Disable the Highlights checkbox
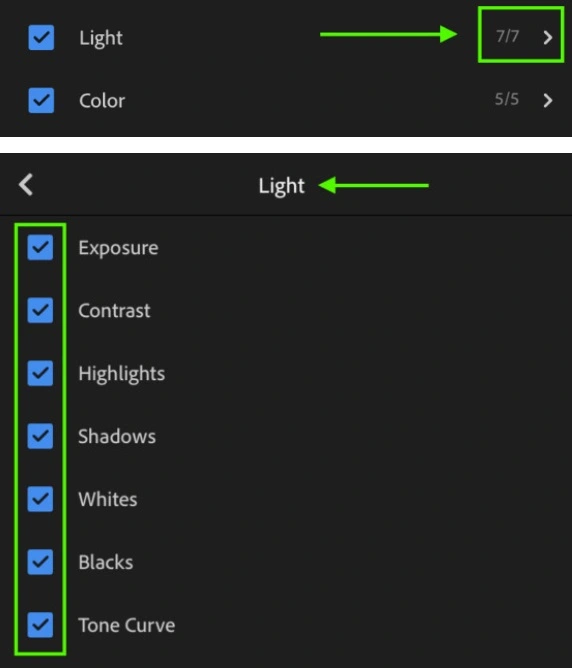 click(40, 373)
